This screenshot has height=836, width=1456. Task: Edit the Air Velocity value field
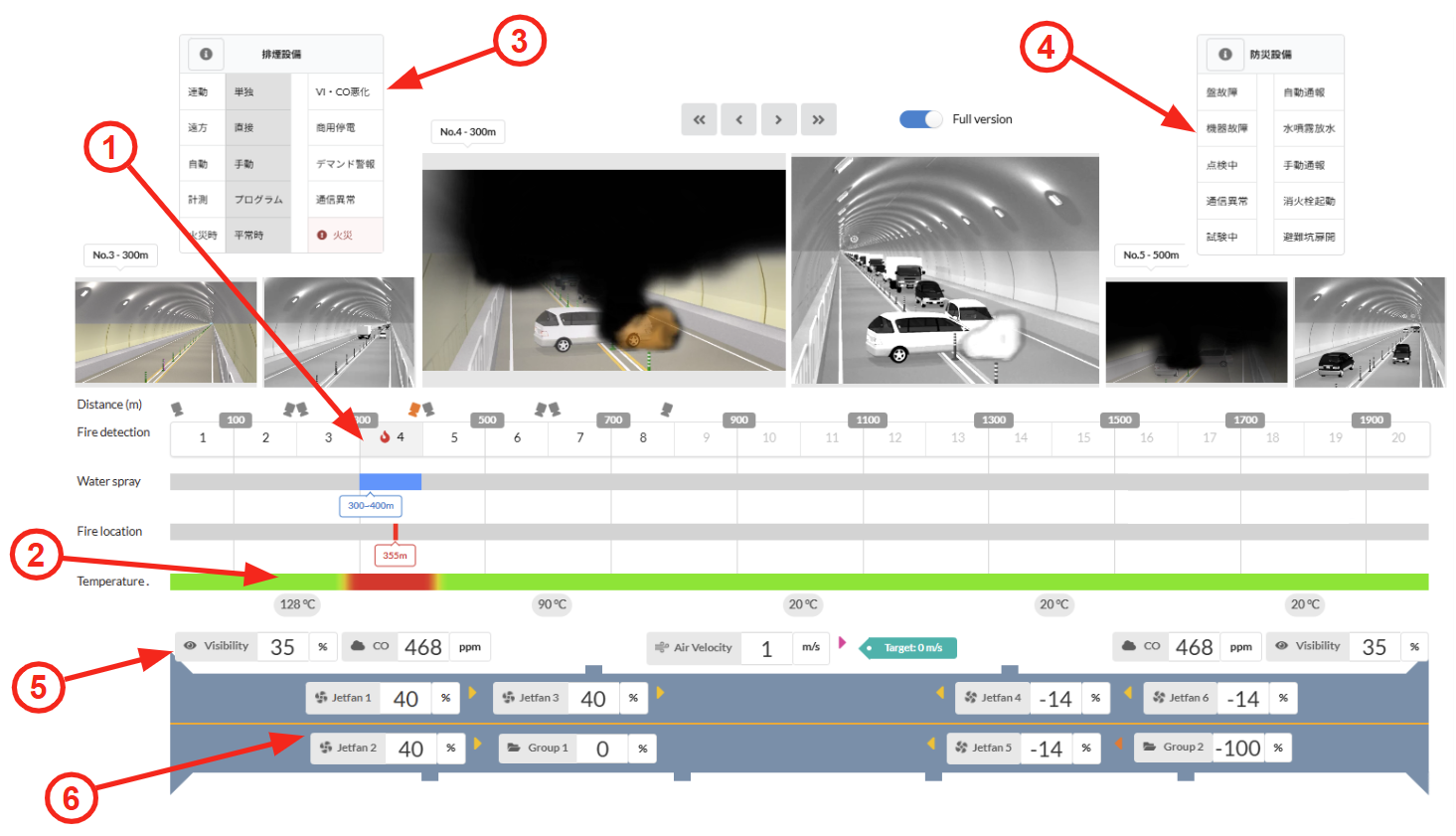click(x=766, y=648)
